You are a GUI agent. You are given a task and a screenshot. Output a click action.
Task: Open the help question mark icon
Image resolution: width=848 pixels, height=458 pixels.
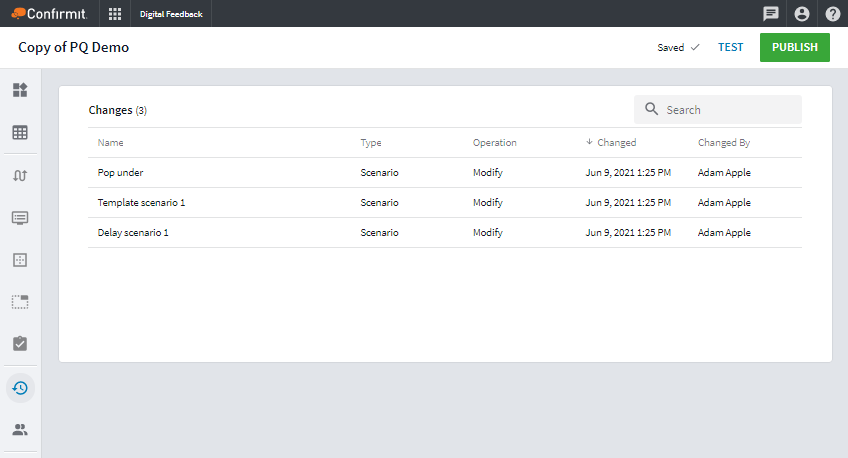[x=833, y=14]
